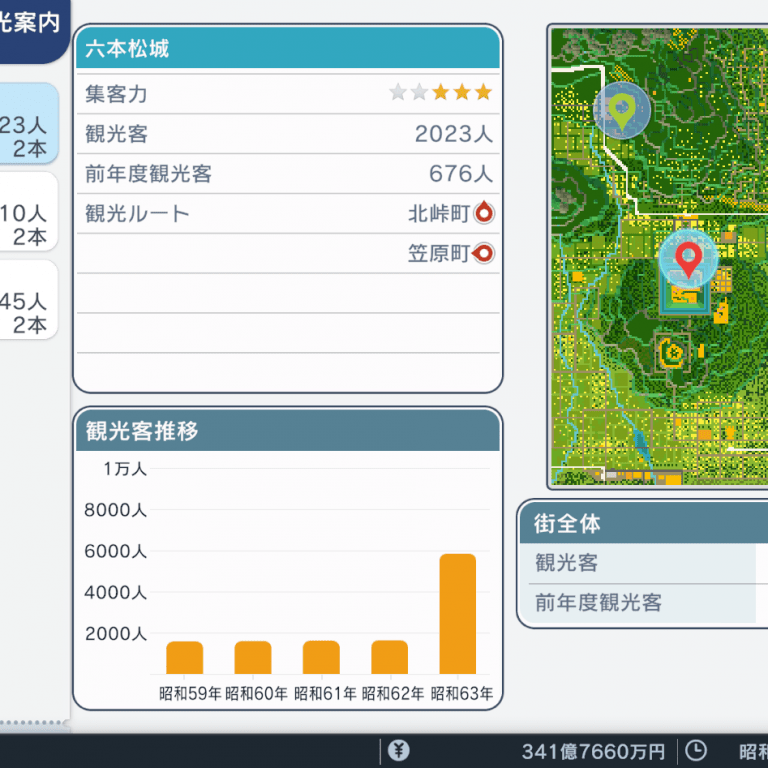Click the route icon beside 笠原町
The height and width of the screenshot is (768, 768).
tap(484, 253)
